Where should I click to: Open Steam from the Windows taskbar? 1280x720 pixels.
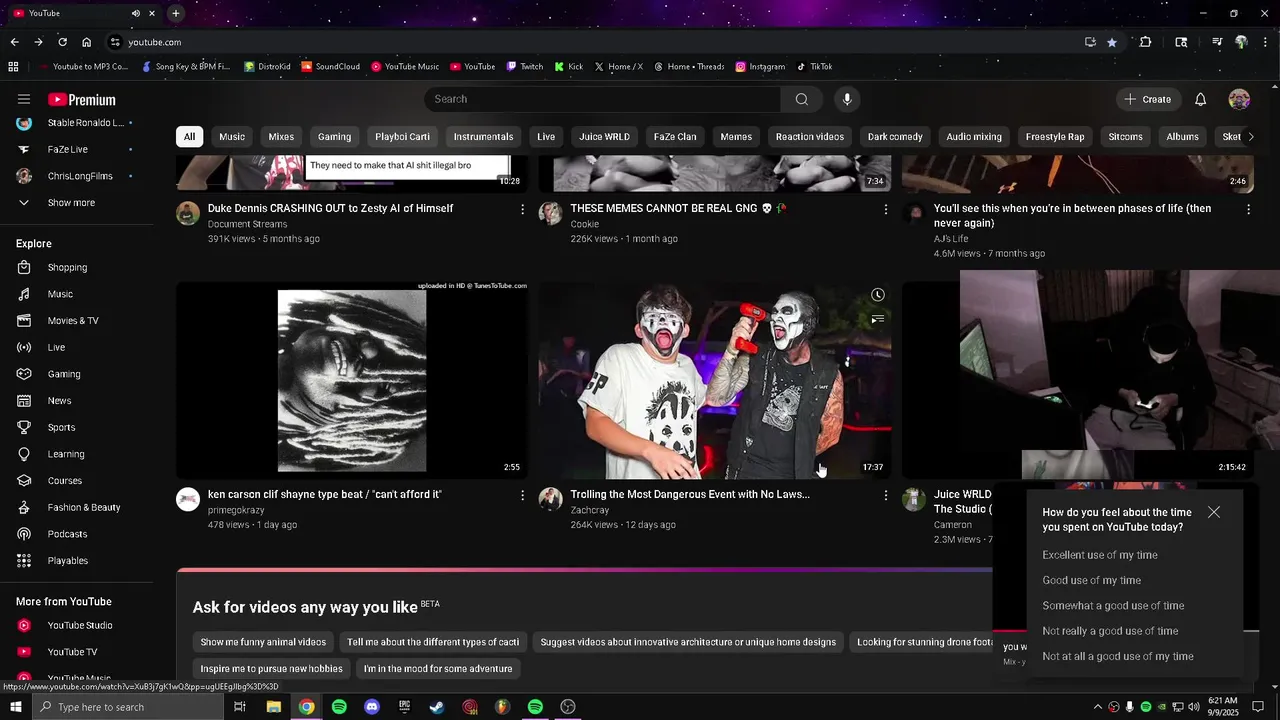pyautogui.click(x=437, y=707)
